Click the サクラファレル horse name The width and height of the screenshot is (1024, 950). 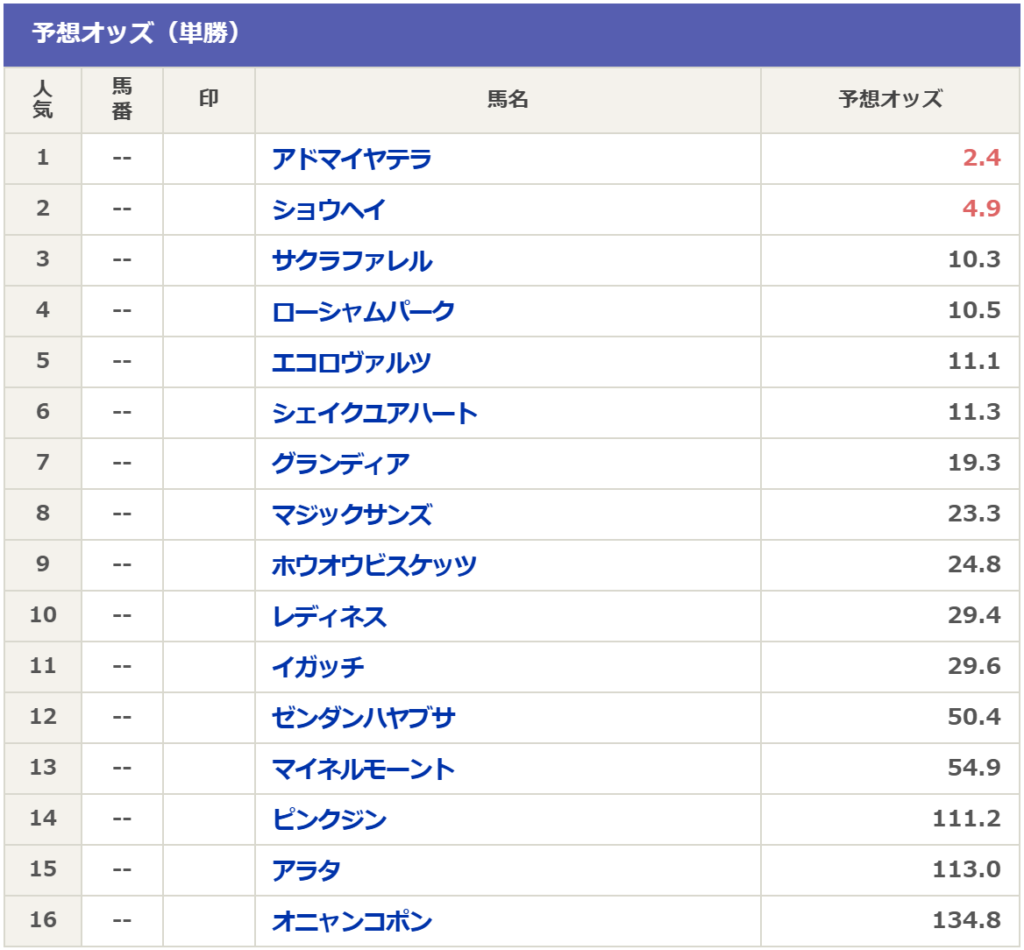(352, 261)
